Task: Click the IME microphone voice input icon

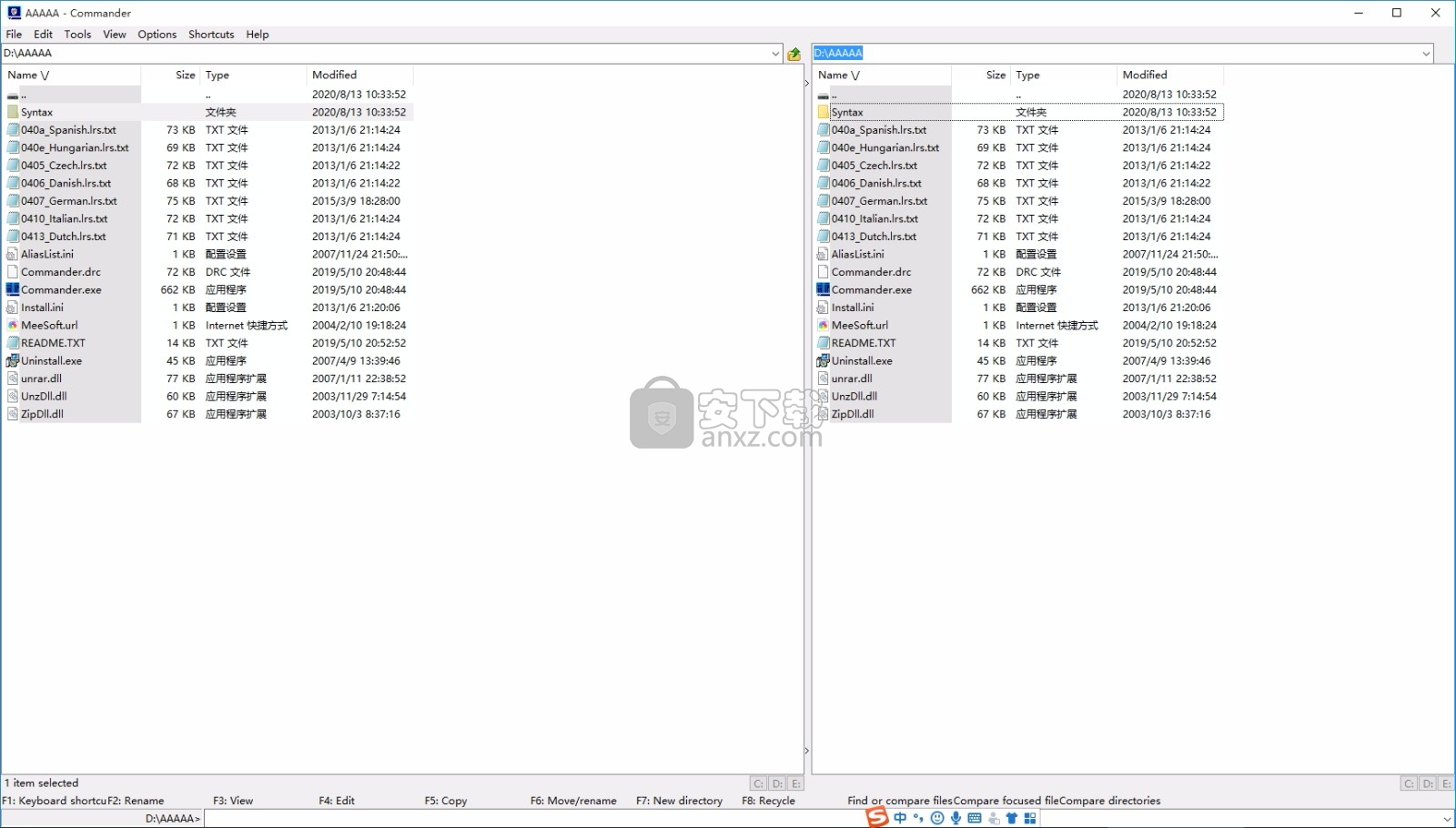Action: 955,818
